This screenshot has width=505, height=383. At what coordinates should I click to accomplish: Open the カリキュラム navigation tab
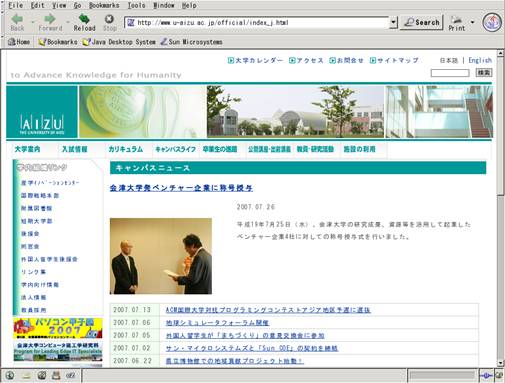[x=126, y=149]
